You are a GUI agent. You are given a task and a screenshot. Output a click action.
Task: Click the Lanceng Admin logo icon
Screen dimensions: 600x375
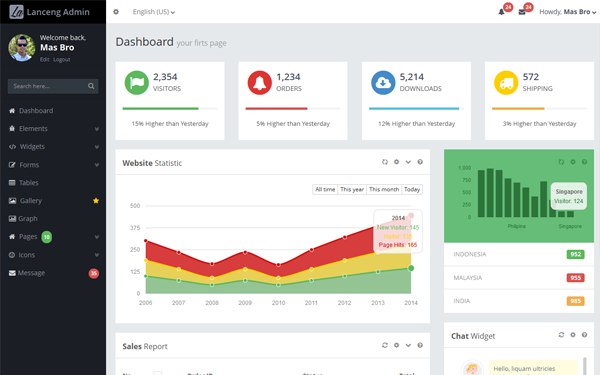[x=16, y=12]
